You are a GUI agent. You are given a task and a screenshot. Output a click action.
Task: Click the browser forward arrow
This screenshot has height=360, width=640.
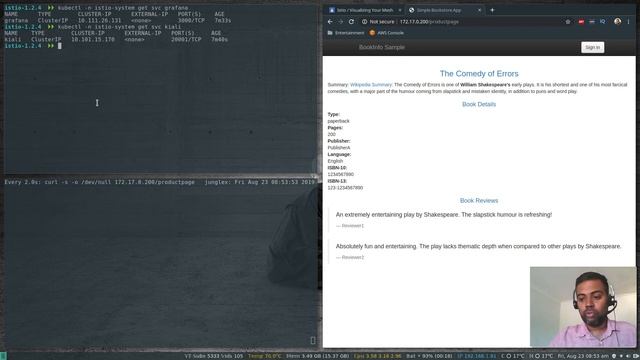tap(341, 22)
